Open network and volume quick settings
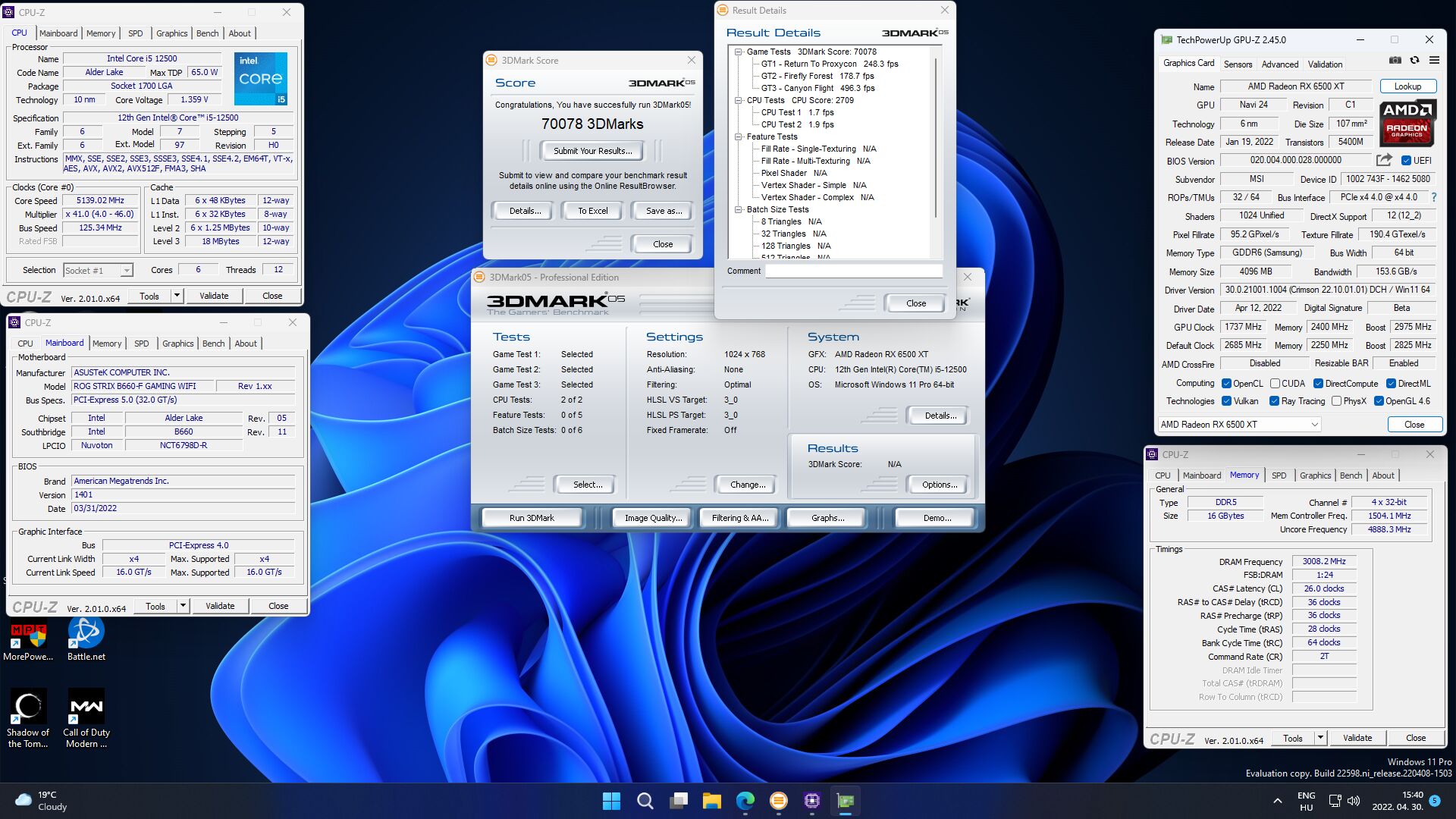The width and height of the screenshot is (1456, 819). [x=1345, y=801]
